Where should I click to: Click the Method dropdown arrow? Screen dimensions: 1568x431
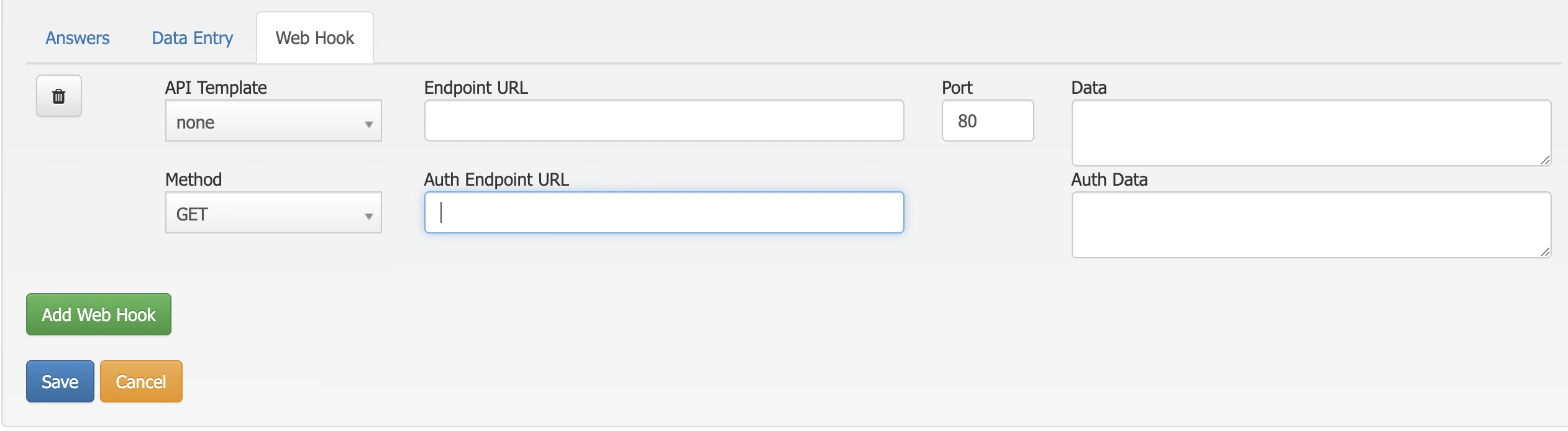click(x=369, y=213)
